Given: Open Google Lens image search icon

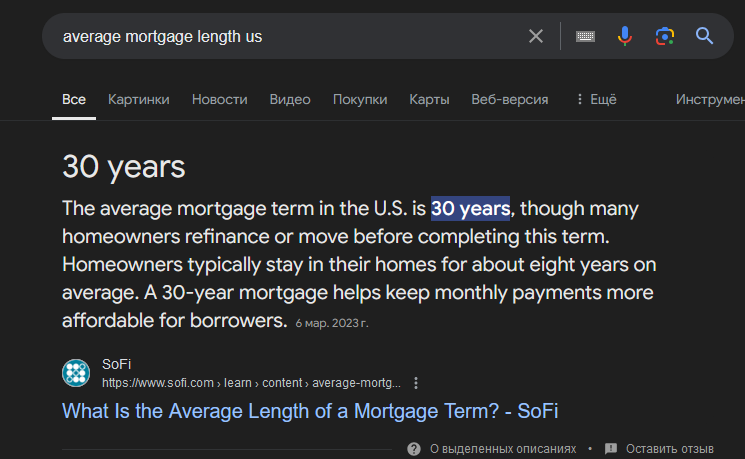Looking at the screenshot, I should click(664, 36).
